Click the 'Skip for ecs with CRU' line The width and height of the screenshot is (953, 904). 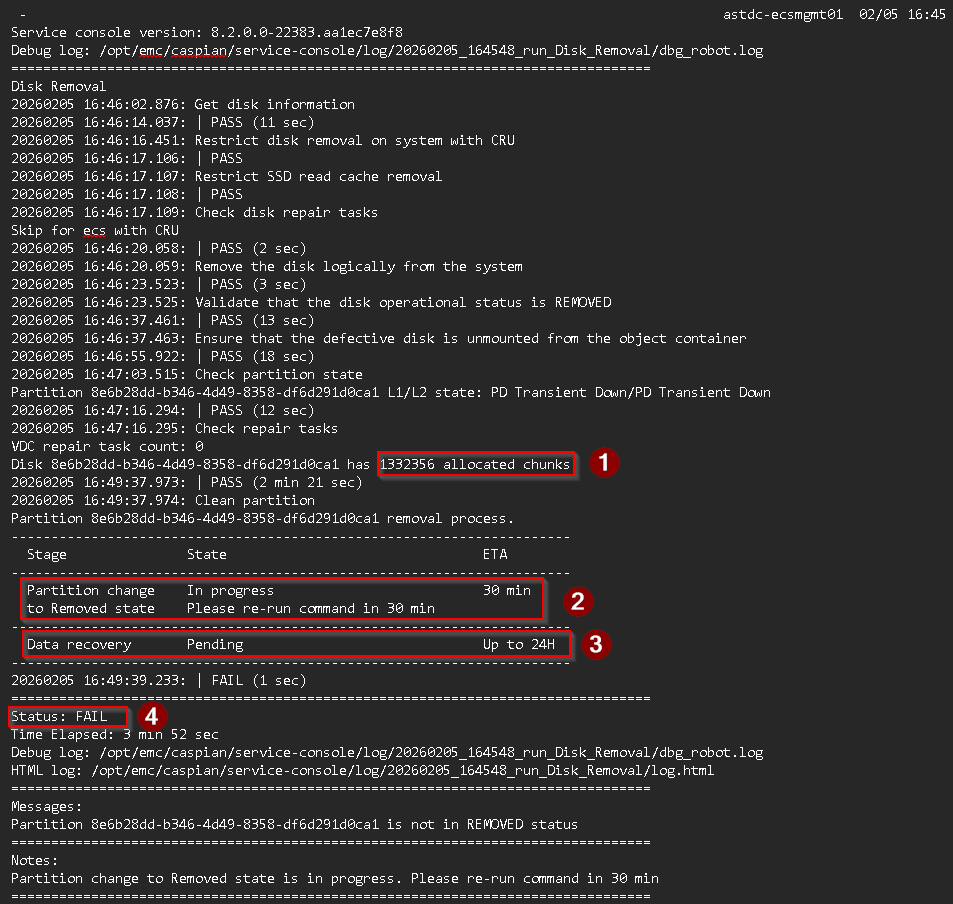click(95, 230)
